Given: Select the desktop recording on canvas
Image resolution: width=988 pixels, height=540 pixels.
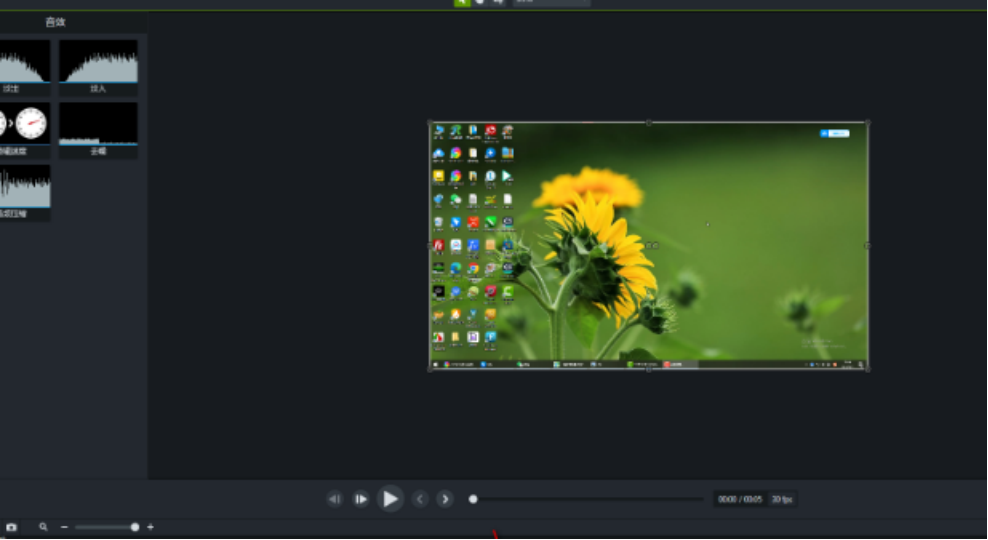Looking at the screenshot, I should click(x=649, y=245).
